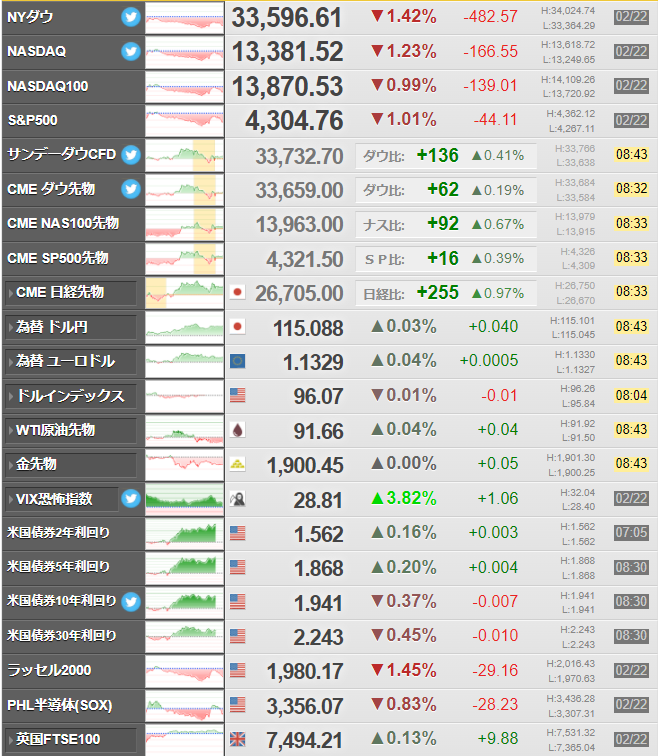Open the NASDAQ mini chart
The height and width of the screenshot is (756, 658).
pos(185,52)
